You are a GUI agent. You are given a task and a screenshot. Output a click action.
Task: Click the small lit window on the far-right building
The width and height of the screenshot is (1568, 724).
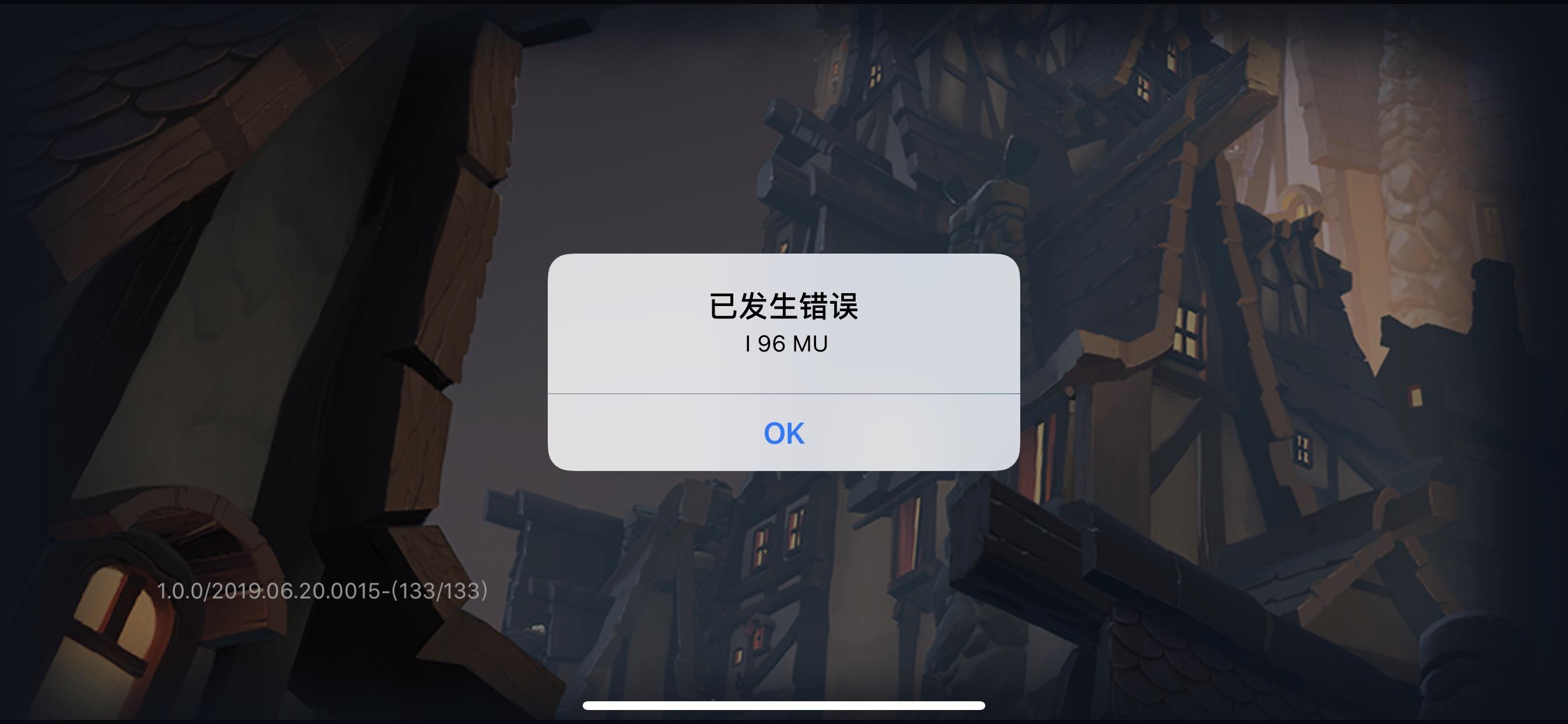click(x=1416, y=396)
